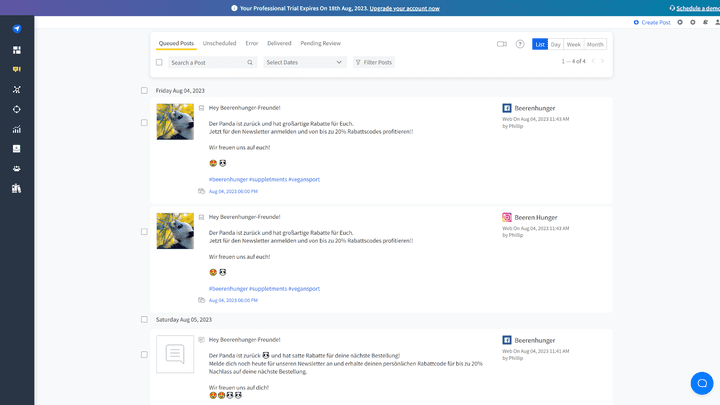Switch to the Unscheduled tab
This screenshot has height=405, width=720.
point(219,43)
